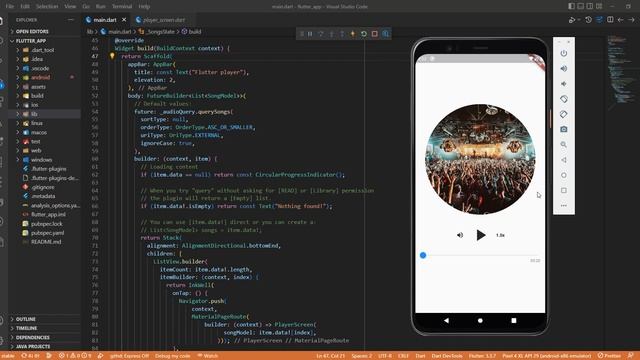The width and height of the screenshot is (640, 360).
Task: Click Debug my code in status bar
Action: [x=173, y=356]
